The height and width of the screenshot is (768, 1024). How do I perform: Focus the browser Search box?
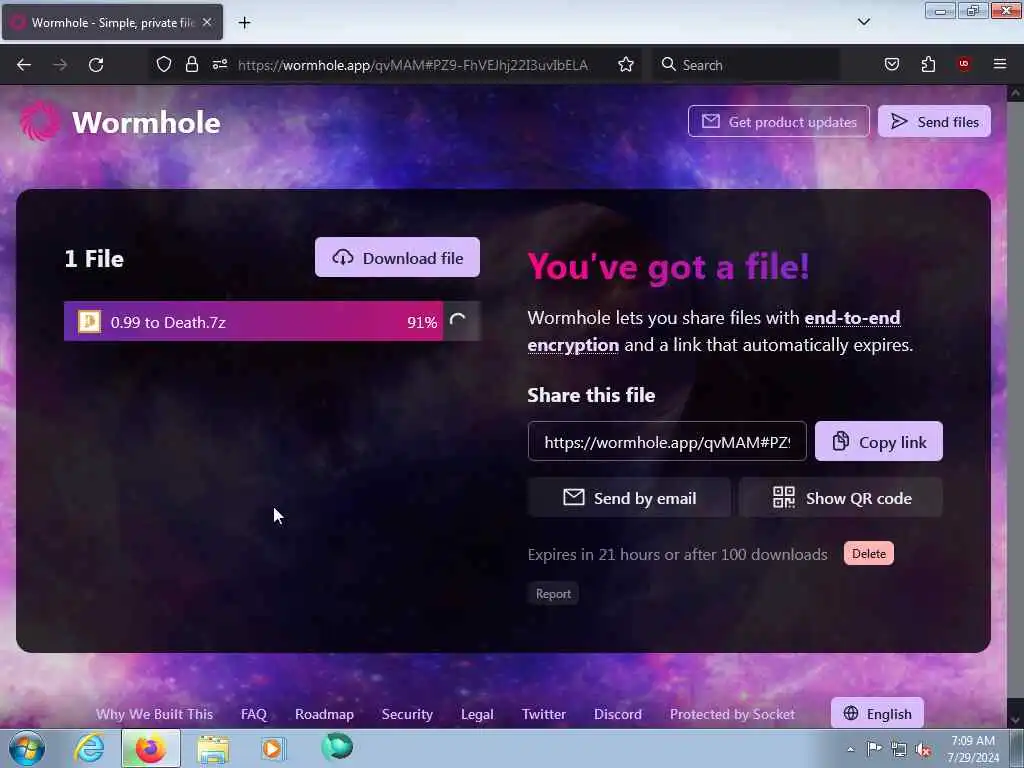pyautogui.click(x=746, y=65)
